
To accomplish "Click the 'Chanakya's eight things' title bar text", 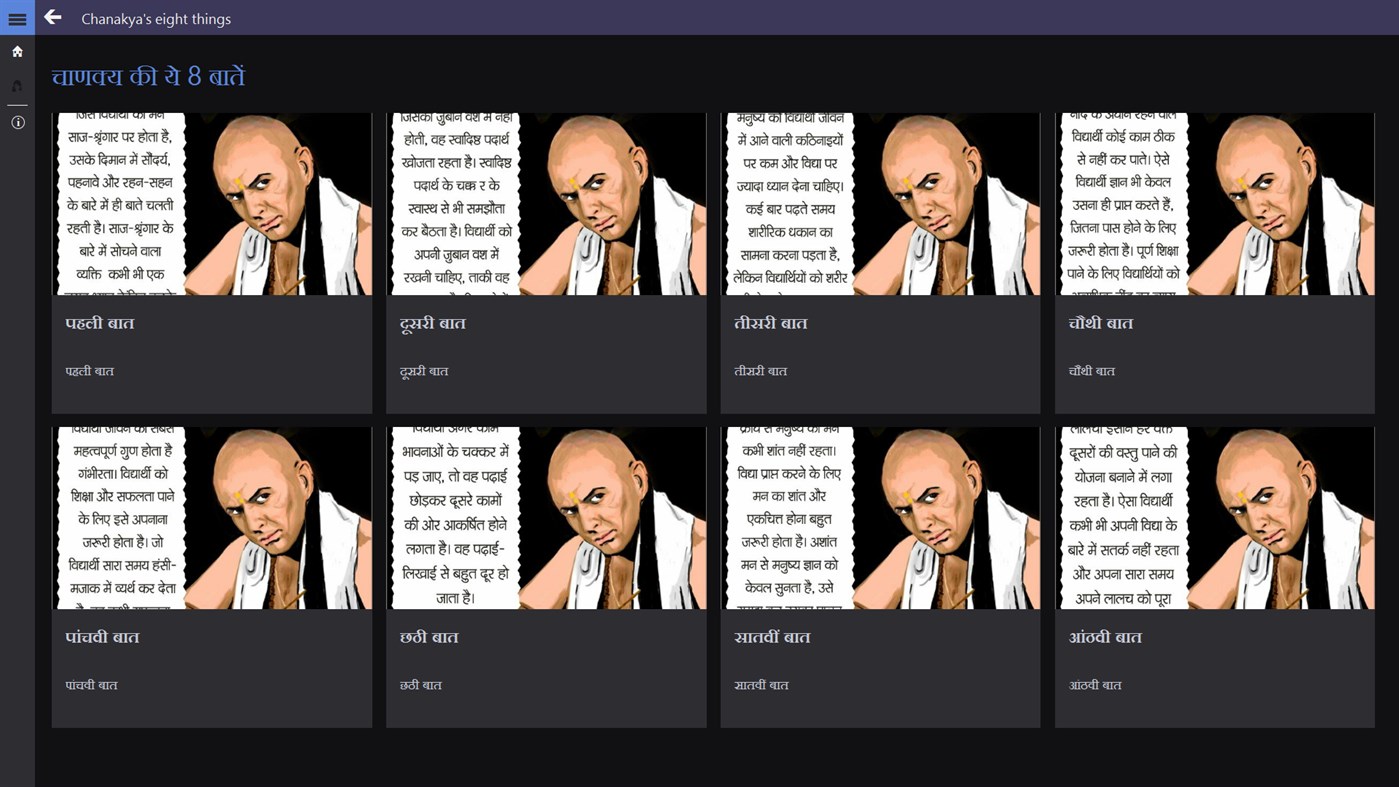I will coord(156,17).
